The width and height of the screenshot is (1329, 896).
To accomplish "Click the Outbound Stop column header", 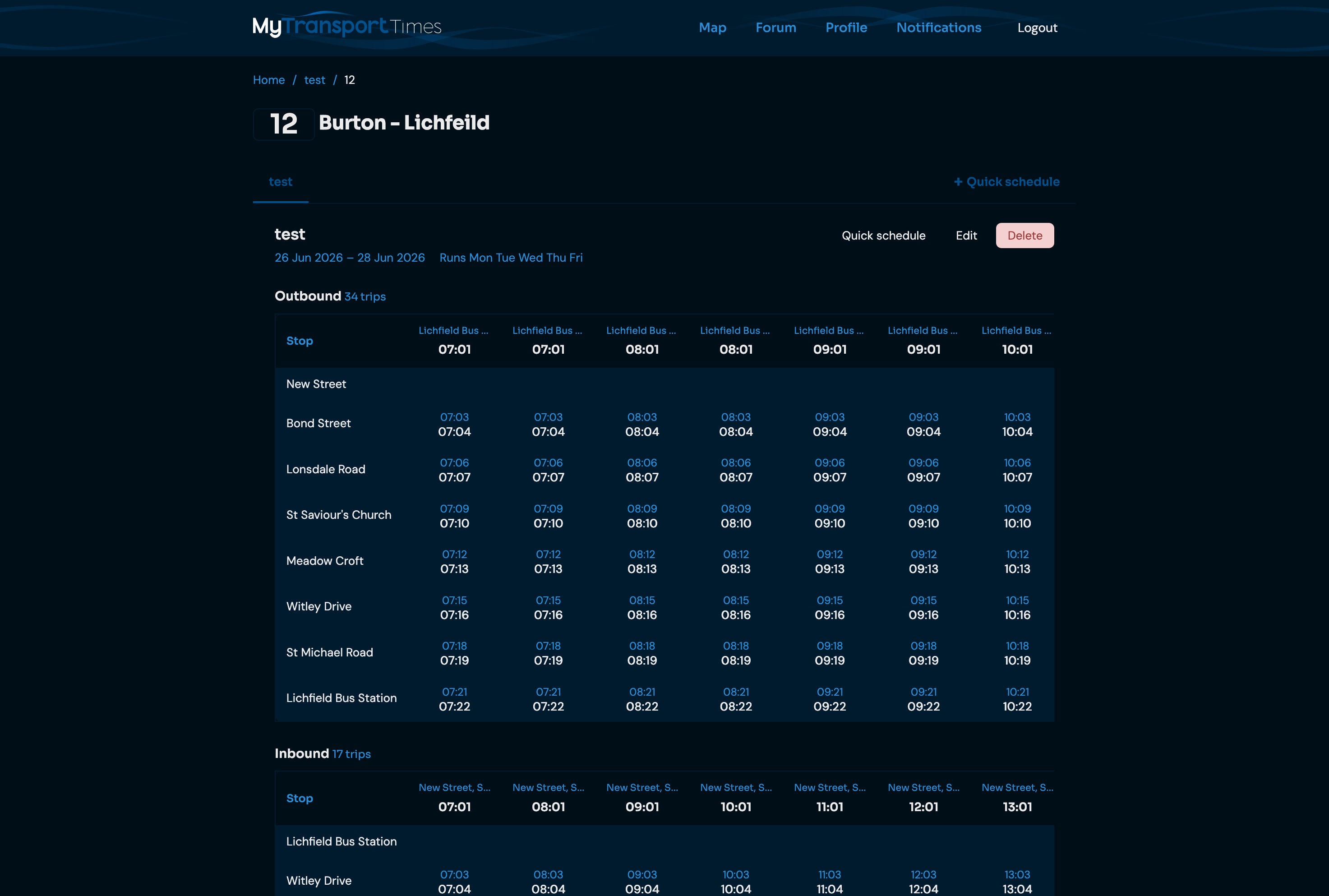I will click(300, 341).
